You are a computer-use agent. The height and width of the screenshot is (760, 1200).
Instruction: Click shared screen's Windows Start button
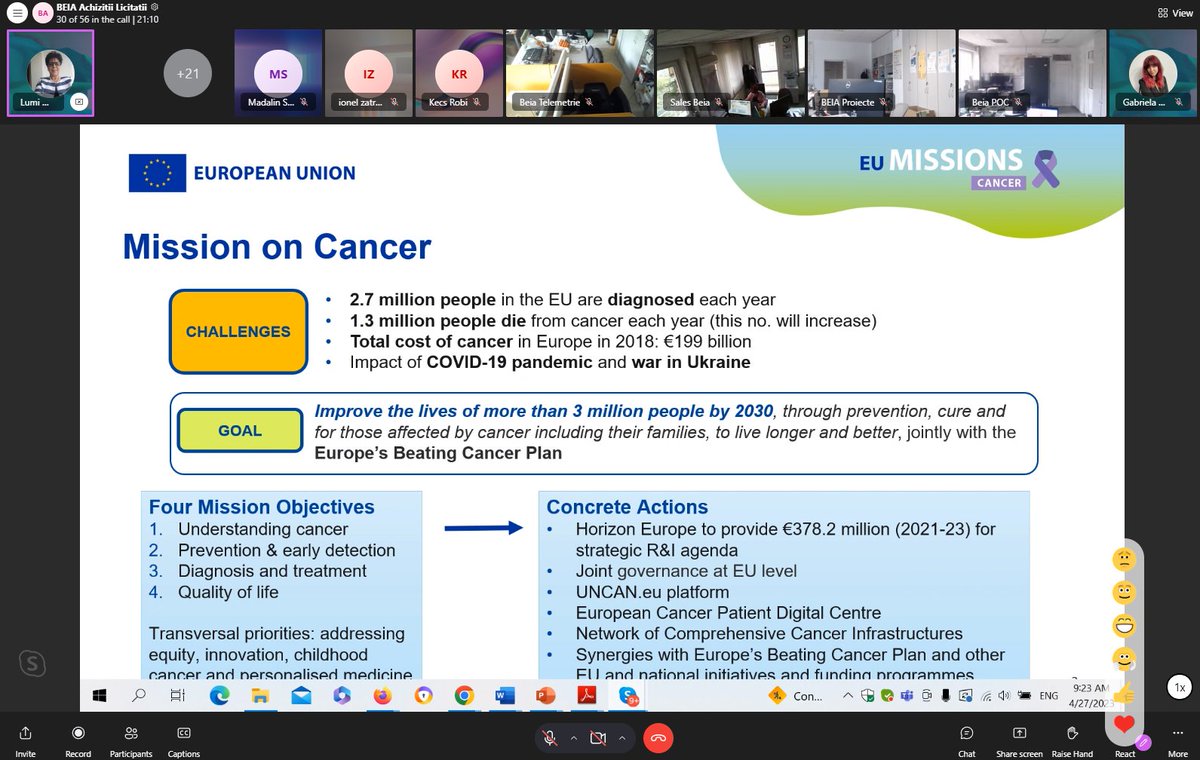tap(100, 695)
